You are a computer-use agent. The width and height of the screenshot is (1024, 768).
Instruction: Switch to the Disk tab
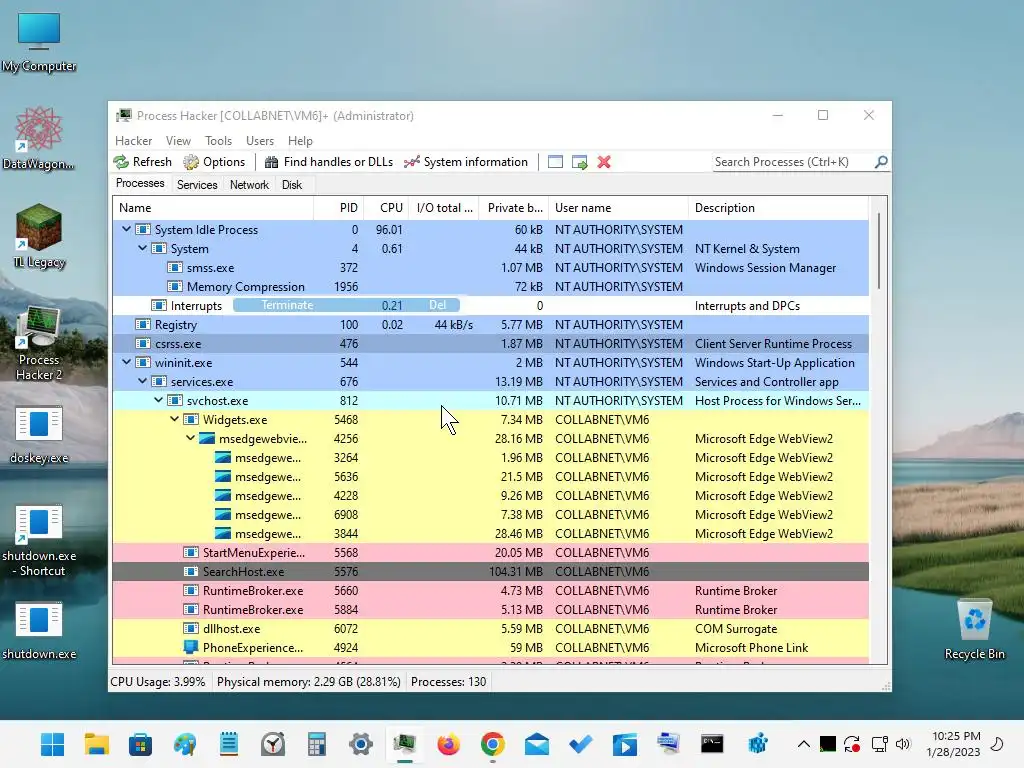[x=292, y=185]
